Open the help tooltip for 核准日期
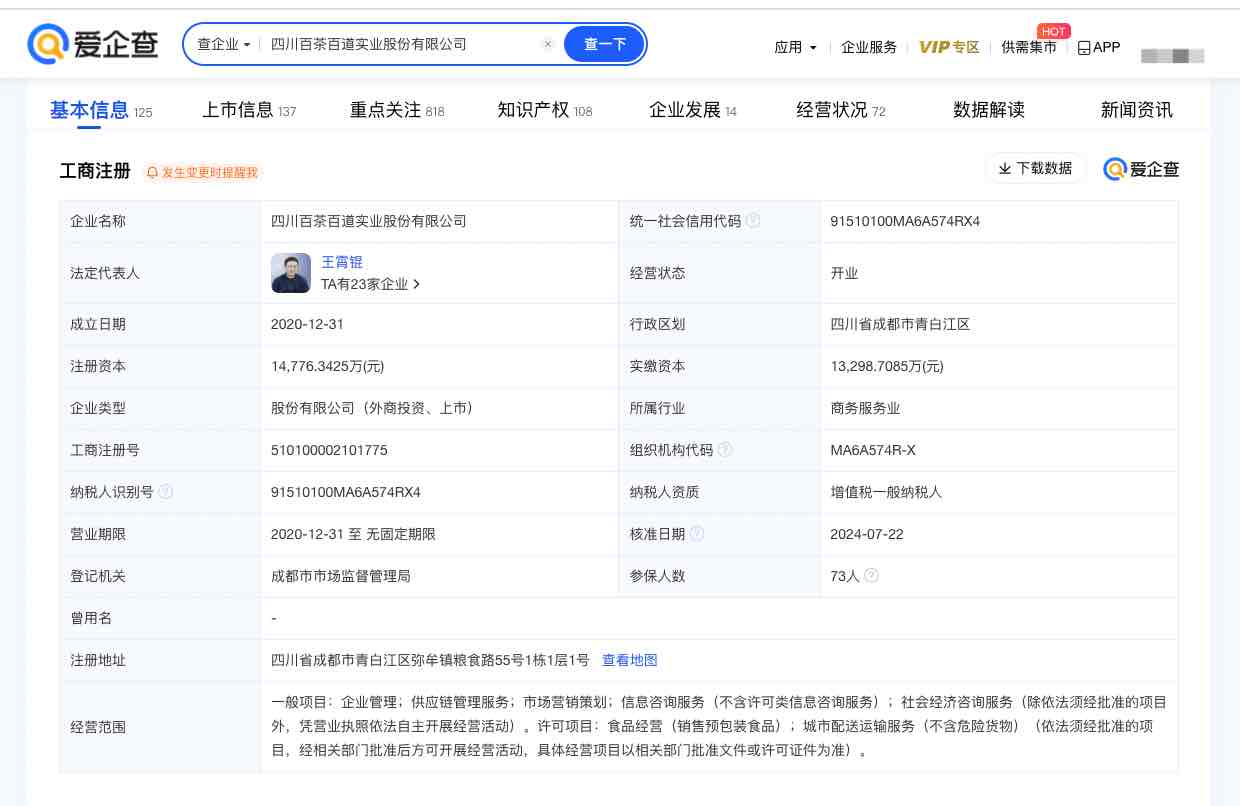This screenshot has width=1240, height=806. point(698,533)
